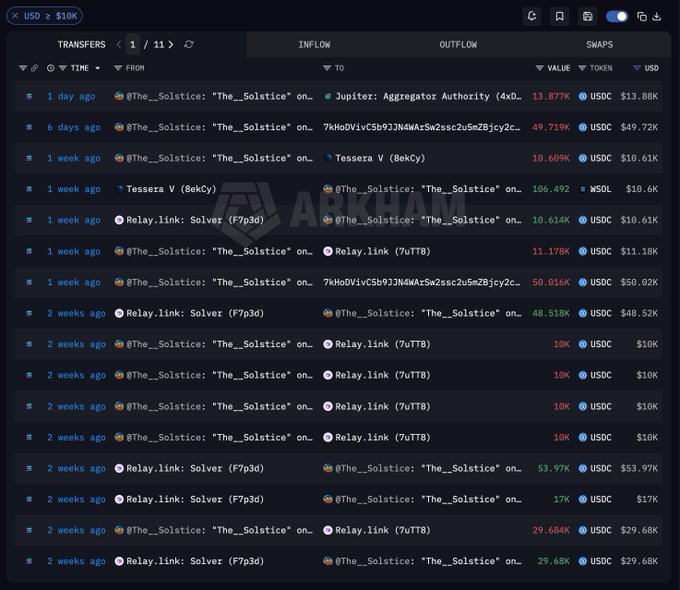Image resolution: width=680 pixels, height=590 pixels.
Task: Open Relay.link: Solver in the $10.61K row
Action: pyautogui.click(x=195, y=220)
